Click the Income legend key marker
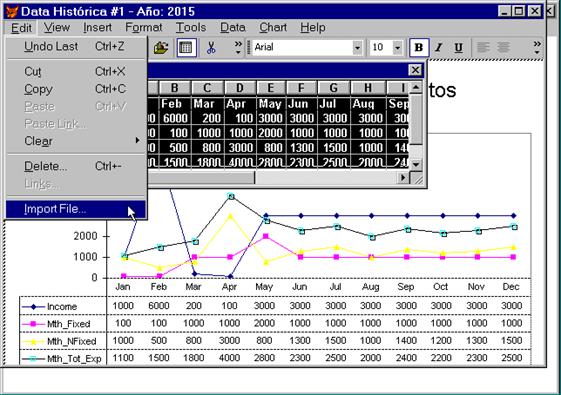Image resolution: width=561 pixels, height=395 pixels. tap(33, 307)
